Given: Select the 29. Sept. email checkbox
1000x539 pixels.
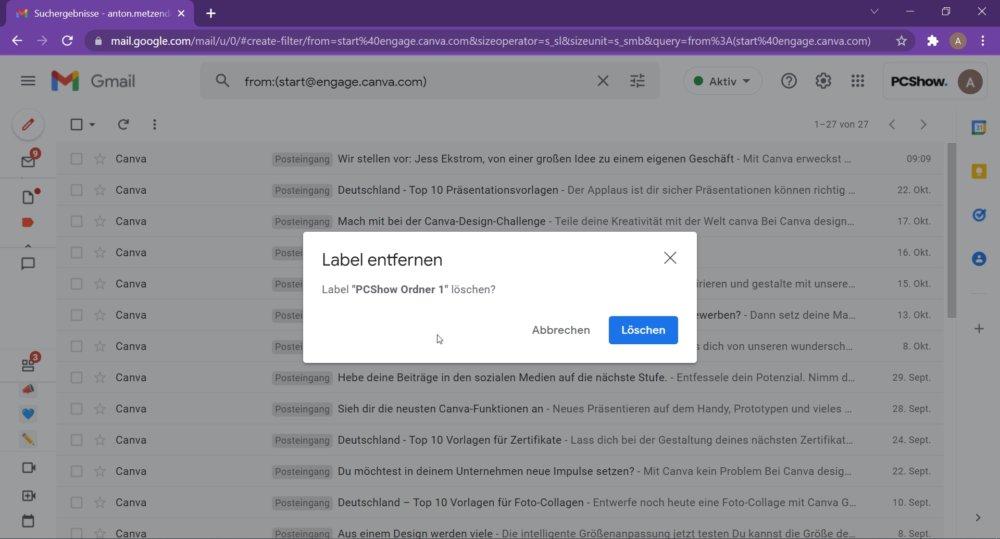Looking at the screenshot, I should [77, 378].
